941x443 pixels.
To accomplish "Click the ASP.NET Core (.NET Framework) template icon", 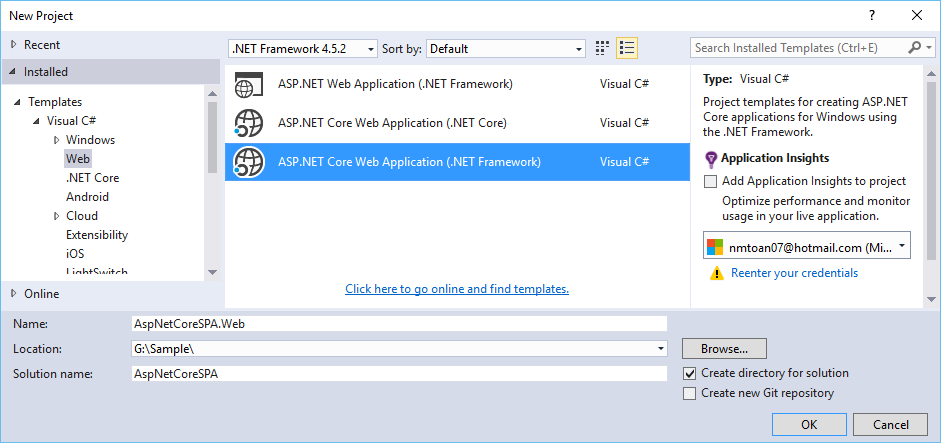I will tap(248, 162).
